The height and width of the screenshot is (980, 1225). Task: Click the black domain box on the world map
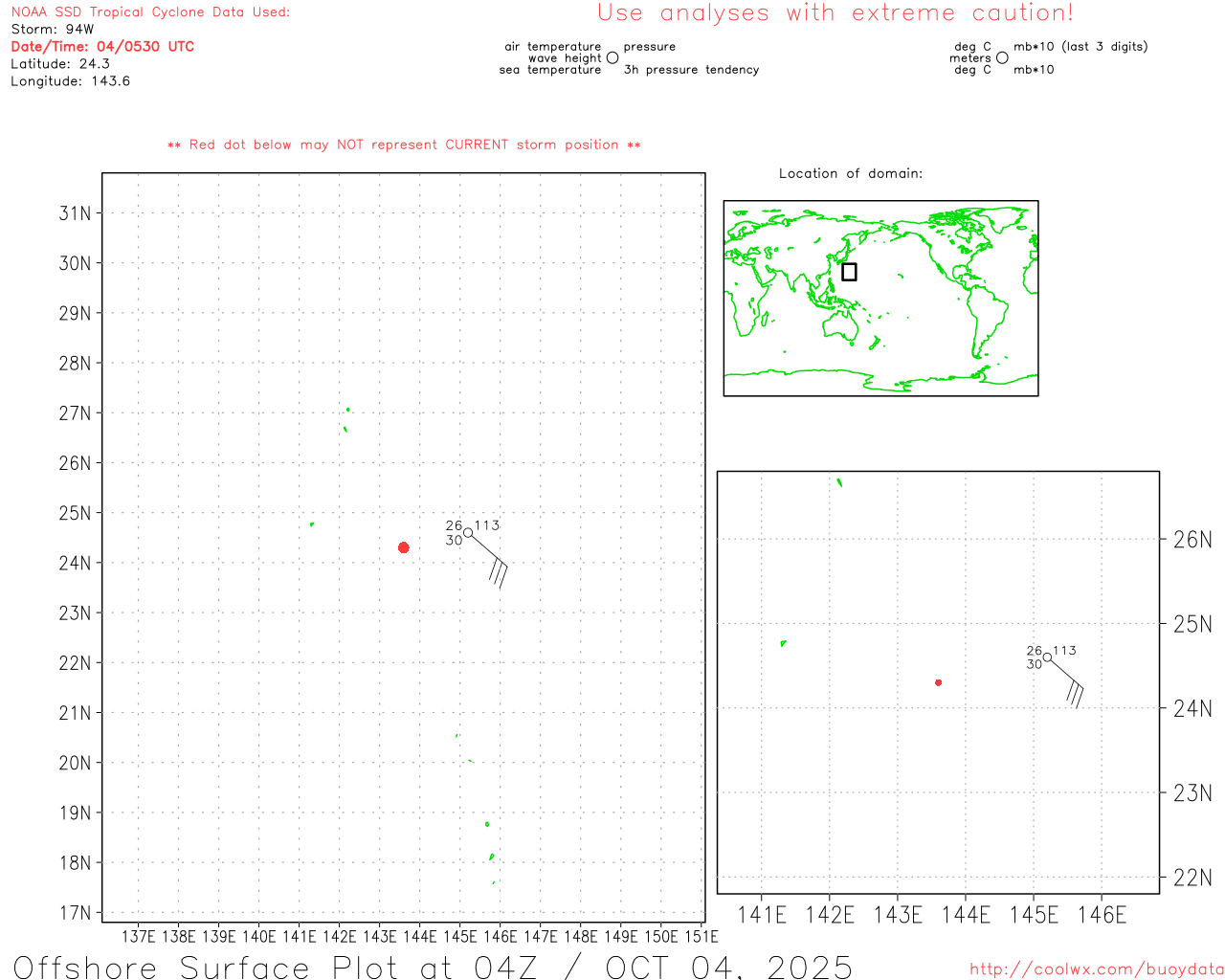(849, 272)
